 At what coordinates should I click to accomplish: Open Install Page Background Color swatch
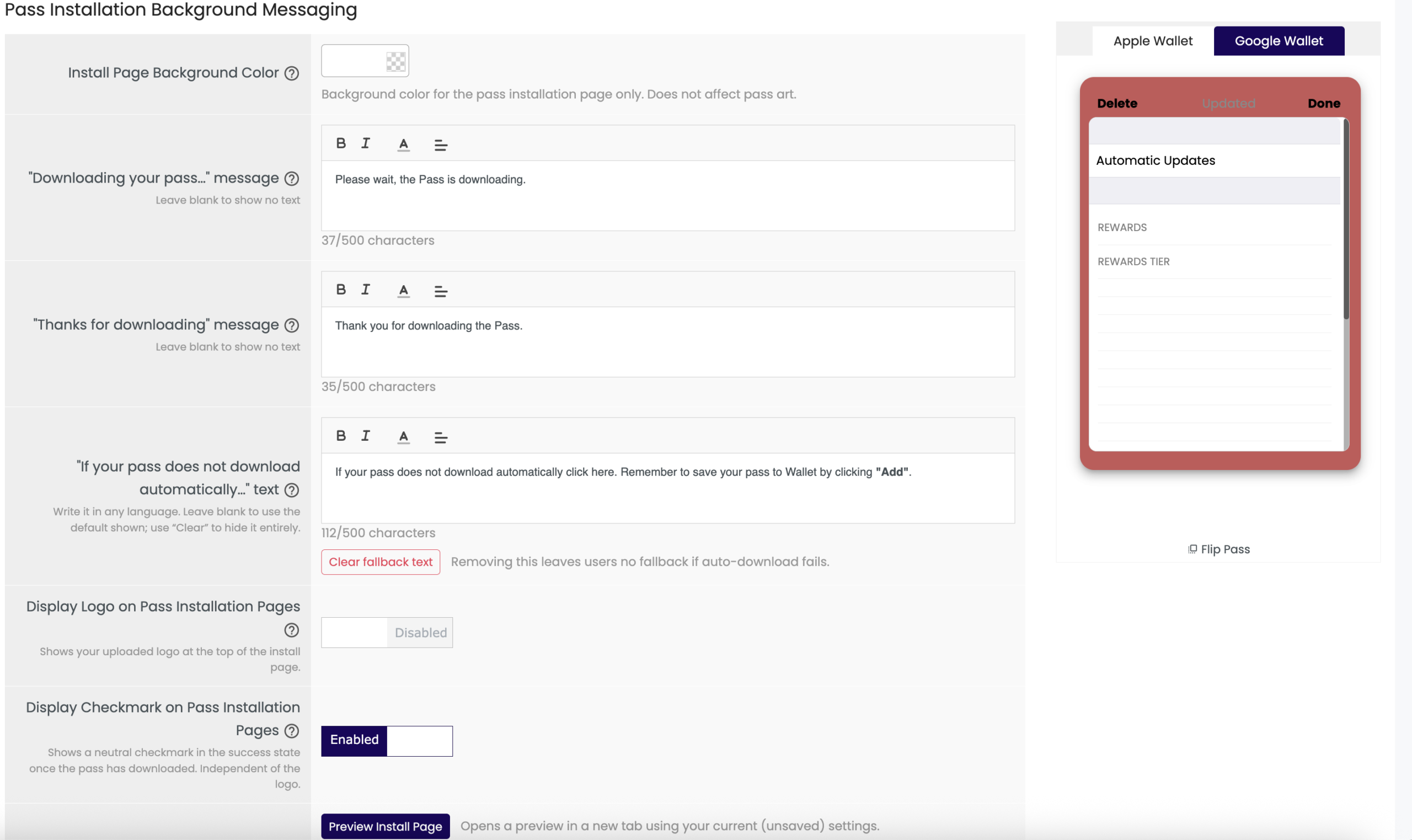click(365, 61)
